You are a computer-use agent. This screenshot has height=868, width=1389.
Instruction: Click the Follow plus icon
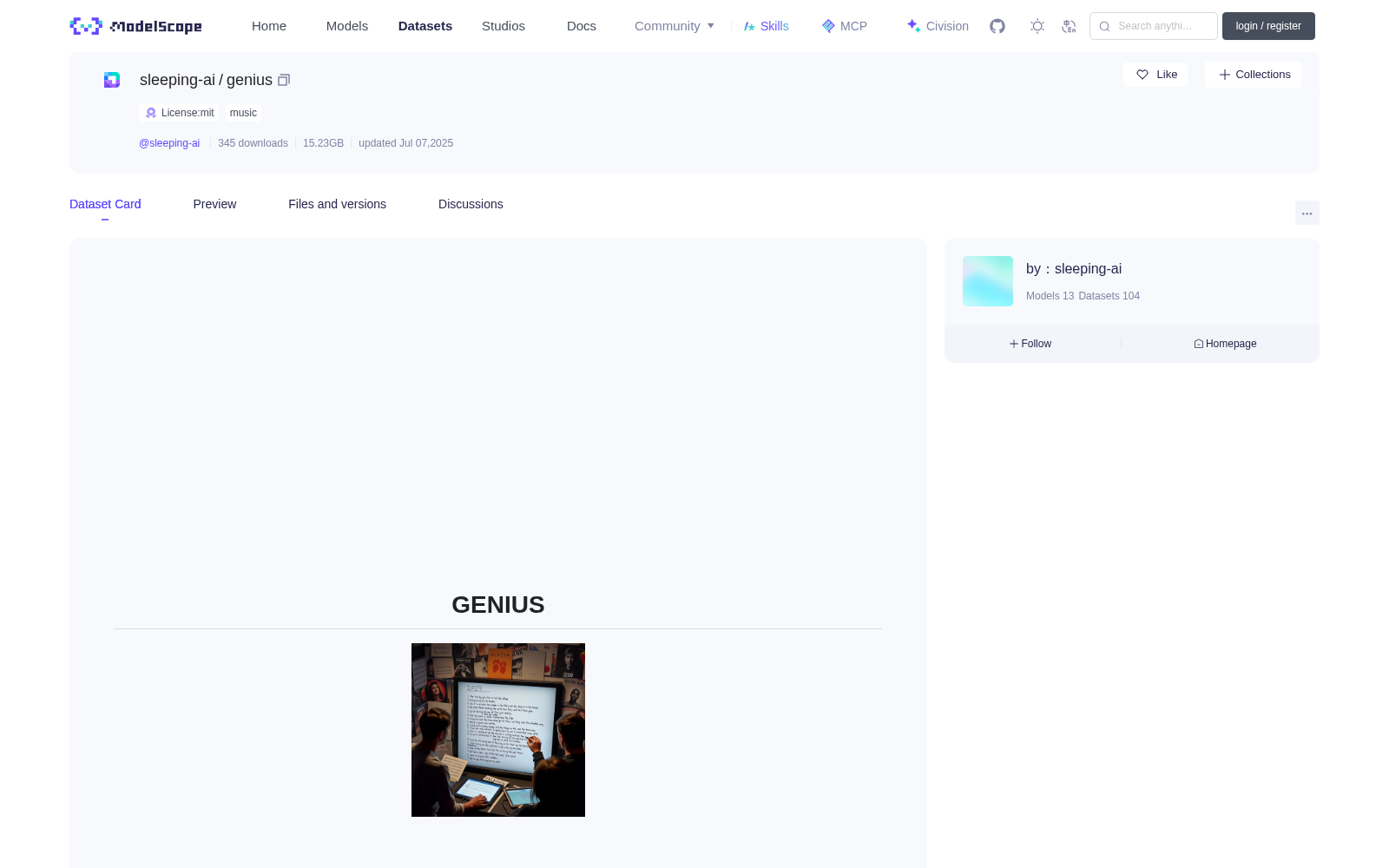click(1014, 344)
